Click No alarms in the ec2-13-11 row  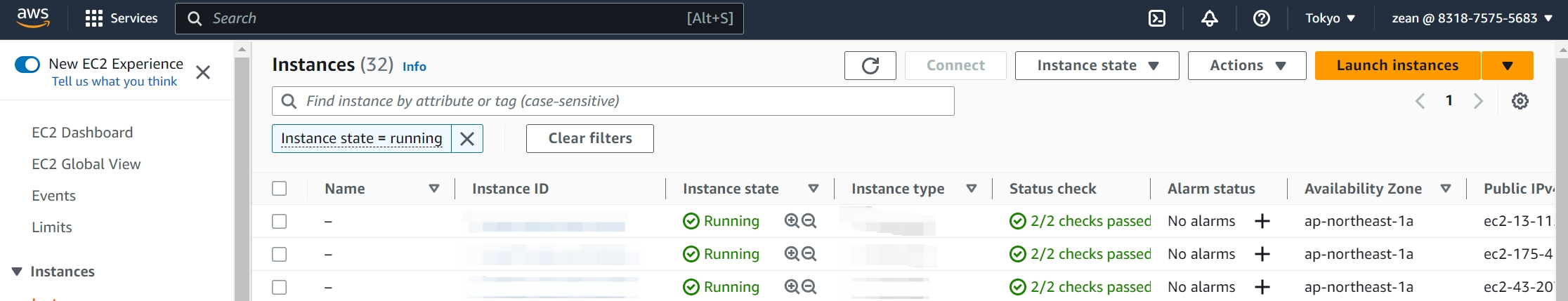(x=1201, y=221)
